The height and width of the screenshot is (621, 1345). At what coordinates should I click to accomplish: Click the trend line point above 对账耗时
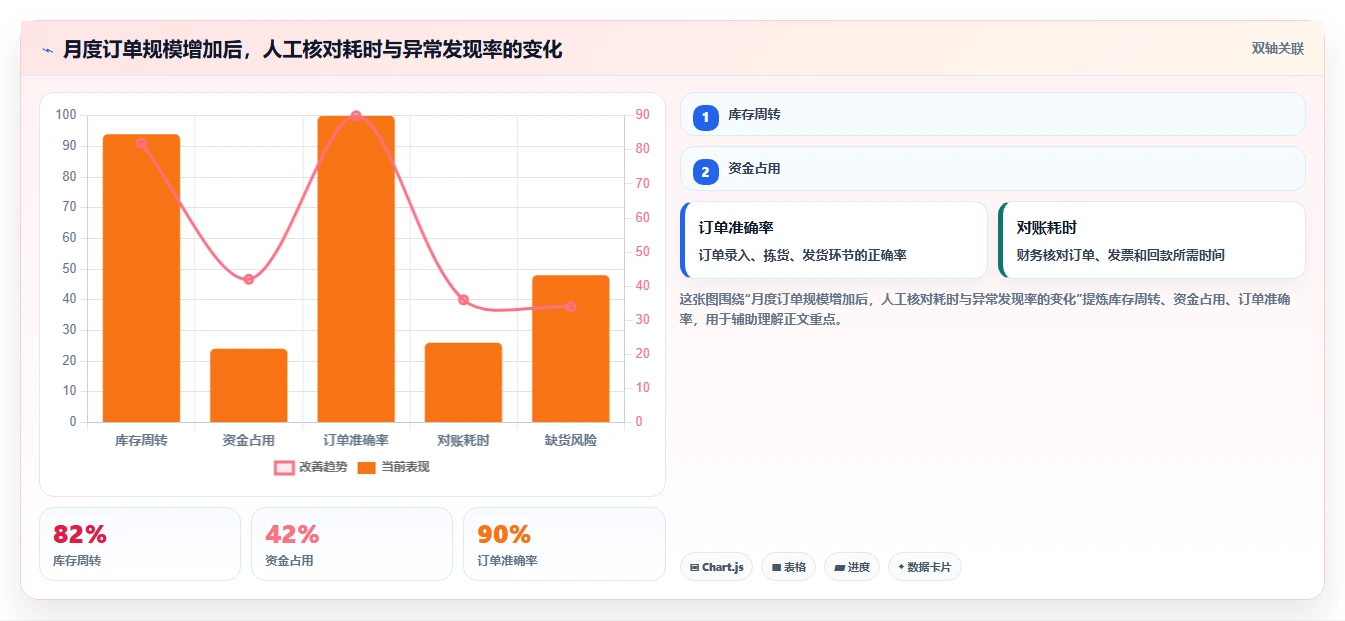463,300
